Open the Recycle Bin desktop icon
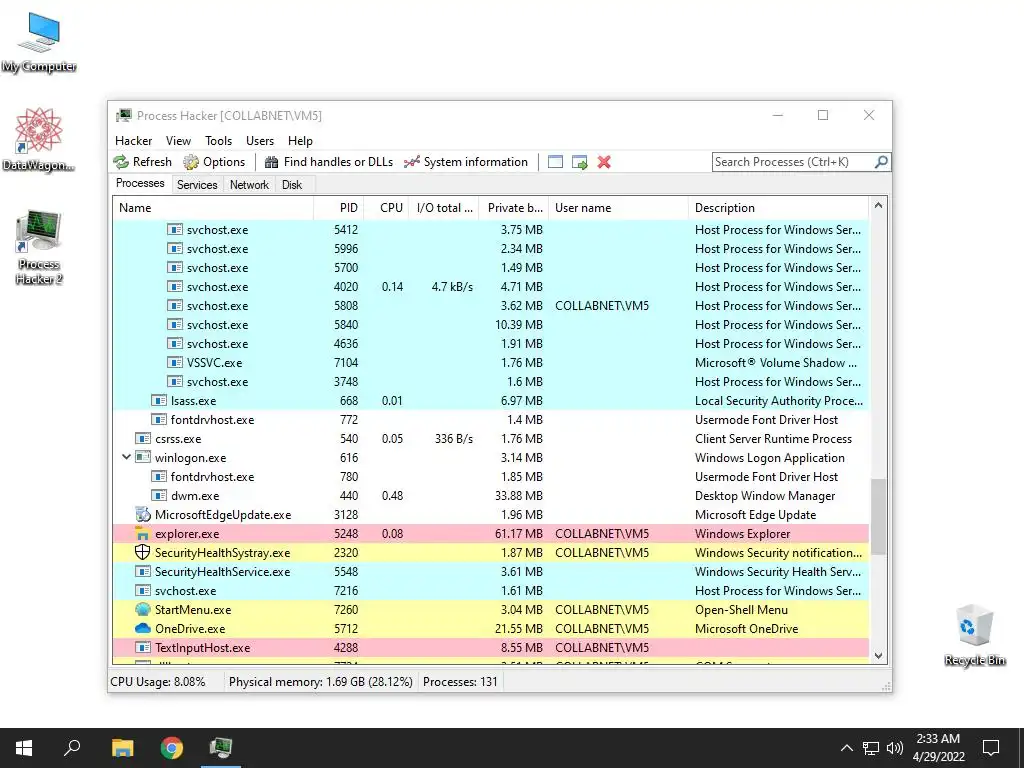This screenshot has width=1024, height=768. click(x=974, y=635)
